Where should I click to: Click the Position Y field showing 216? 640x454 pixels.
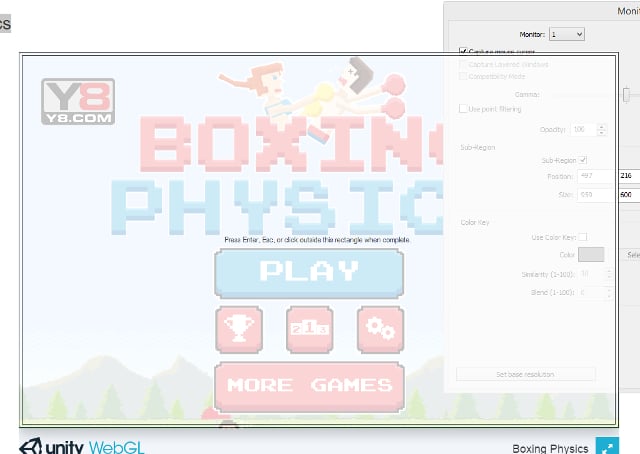pyautogui.click(x=629, y=176)
